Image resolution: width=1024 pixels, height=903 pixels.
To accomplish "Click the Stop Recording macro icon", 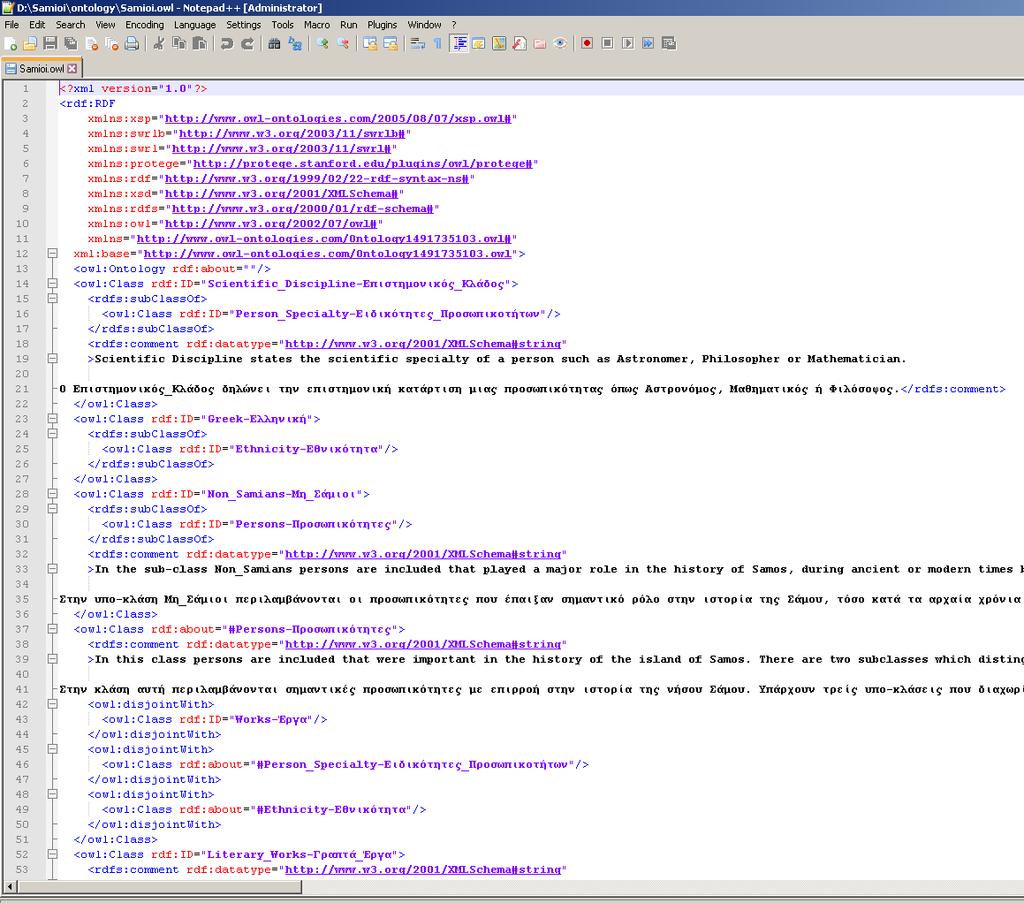I will pos(607,44).
